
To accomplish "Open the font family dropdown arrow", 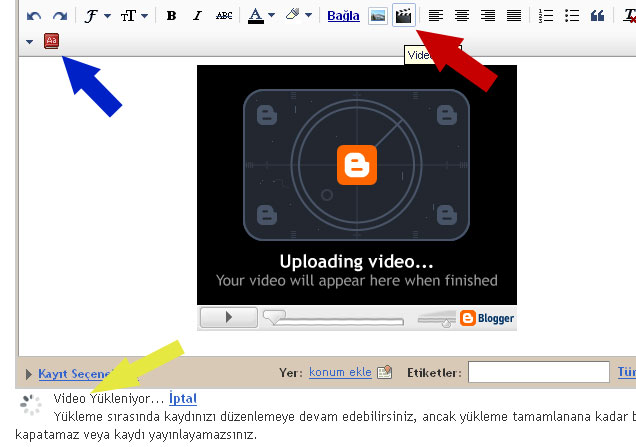I will pos(107,16).
